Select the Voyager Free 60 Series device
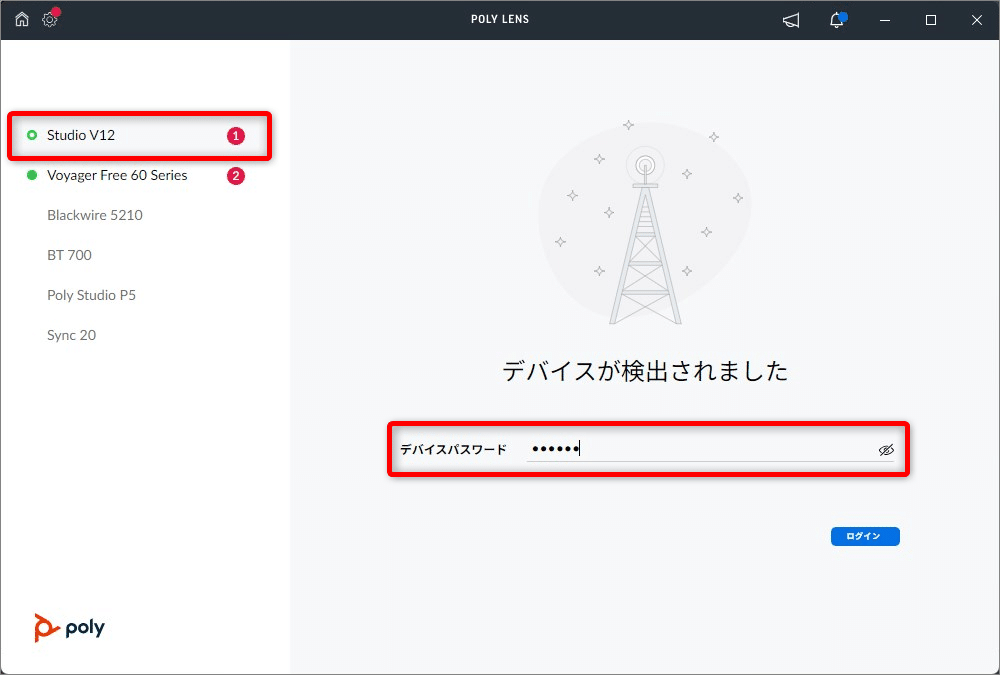The height and width of the screenshot is (675, 1000). click(117, 175)
